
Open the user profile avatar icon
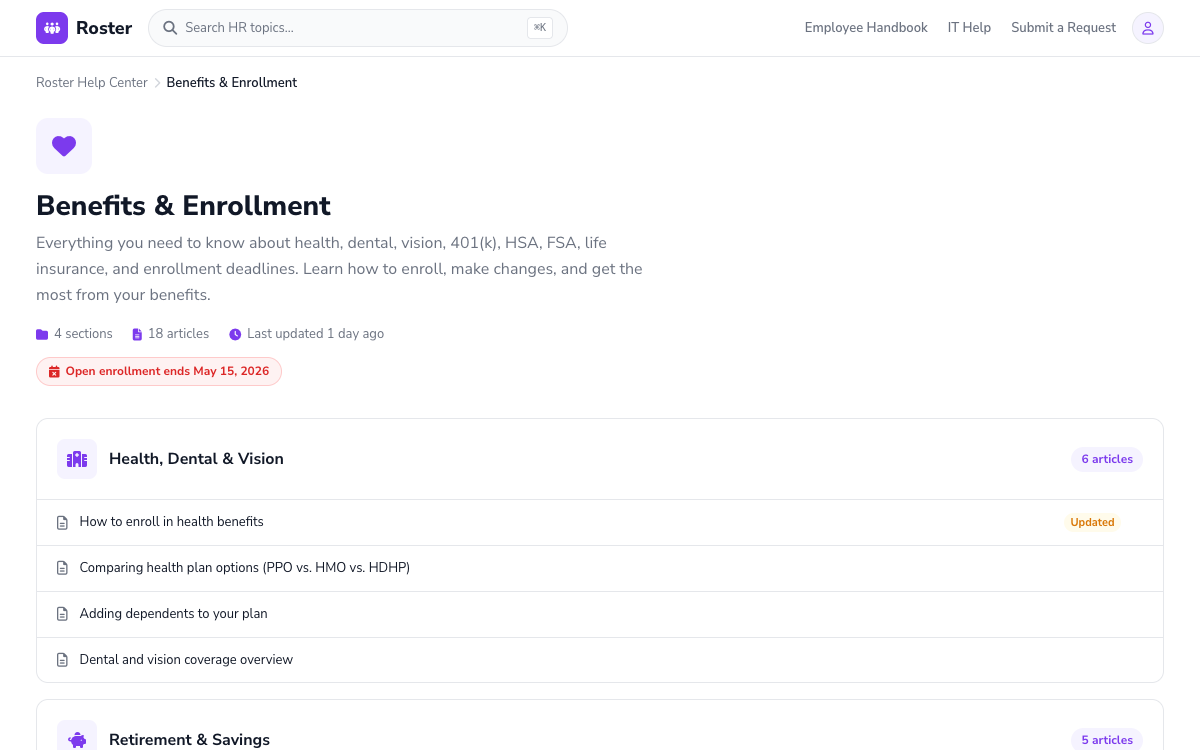coord(1148,28)
